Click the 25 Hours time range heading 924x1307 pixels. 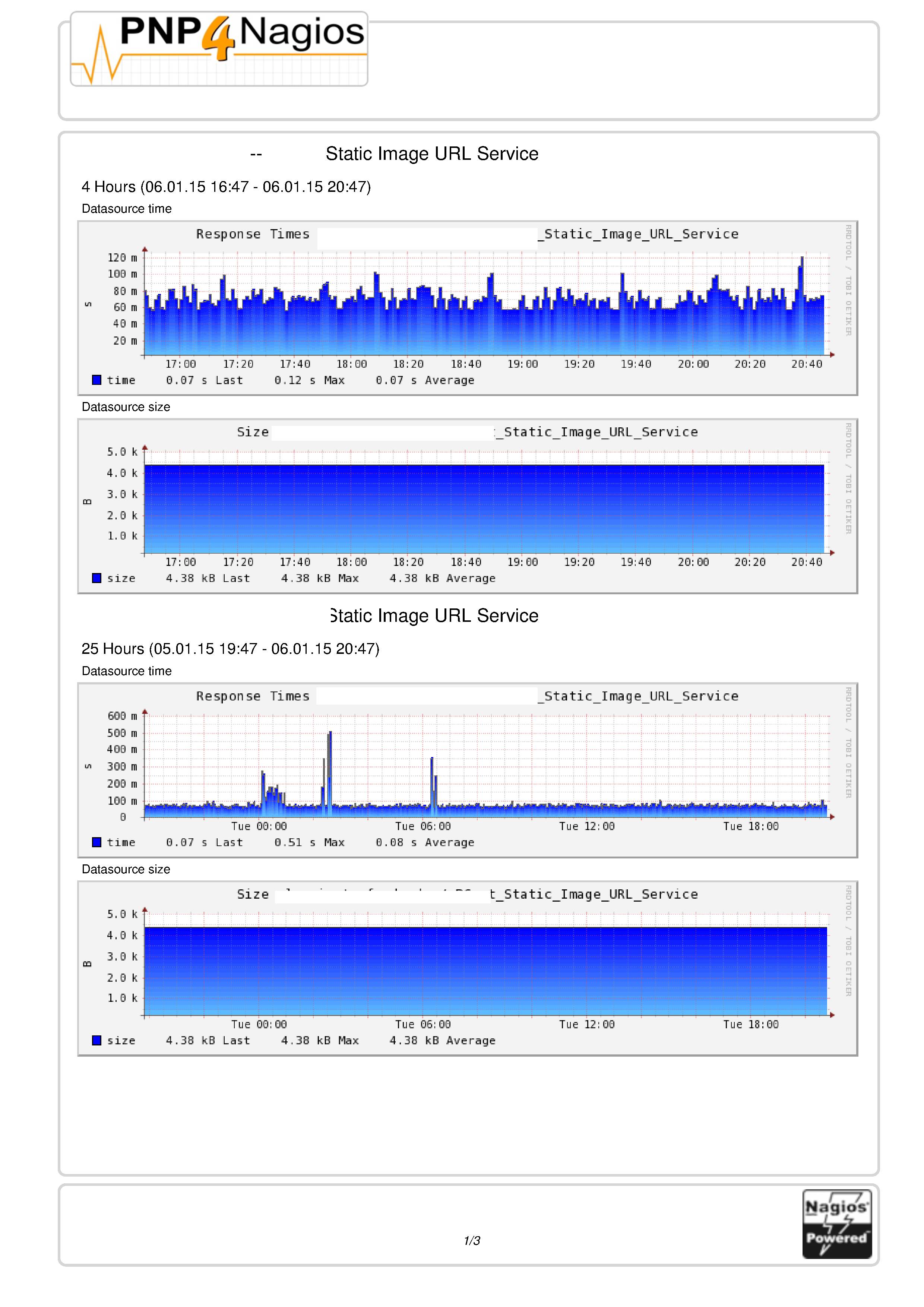(230, 649)
